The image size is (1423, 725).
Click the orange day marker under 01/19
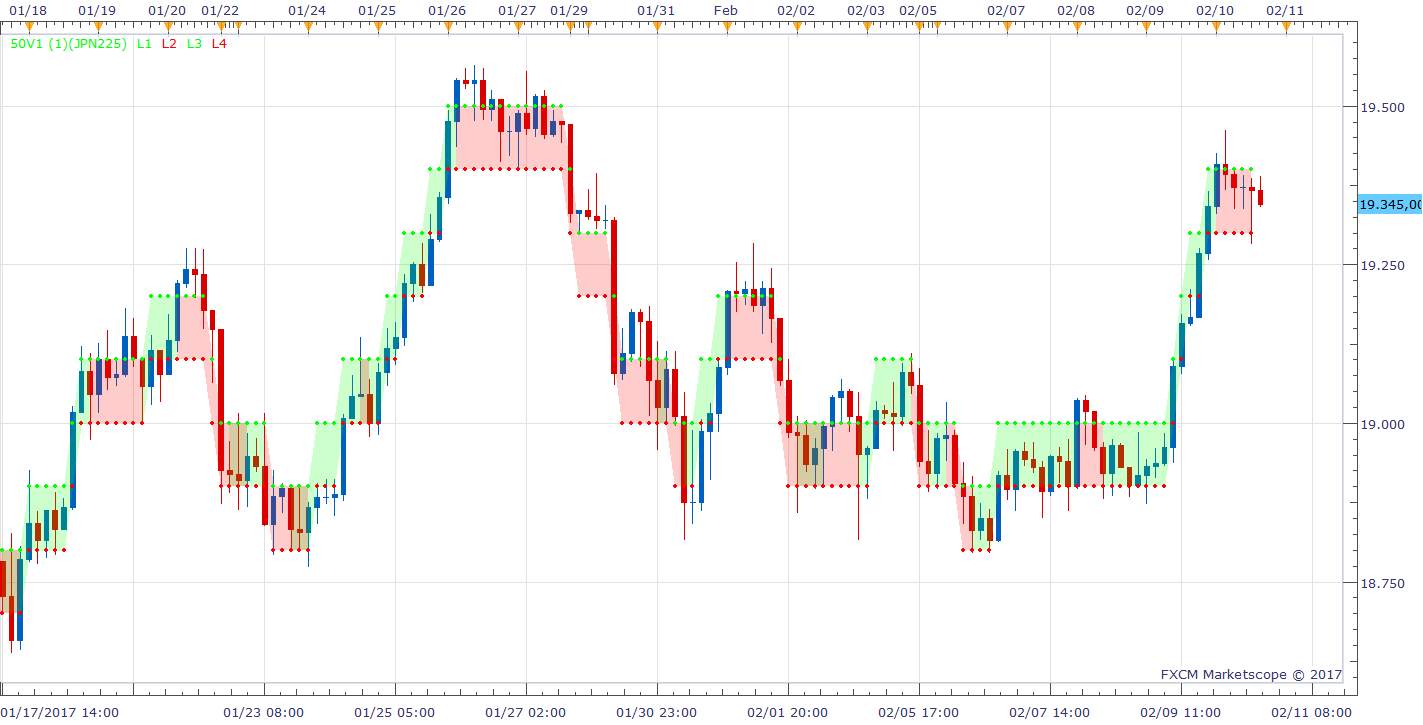(x=97, y=28)
